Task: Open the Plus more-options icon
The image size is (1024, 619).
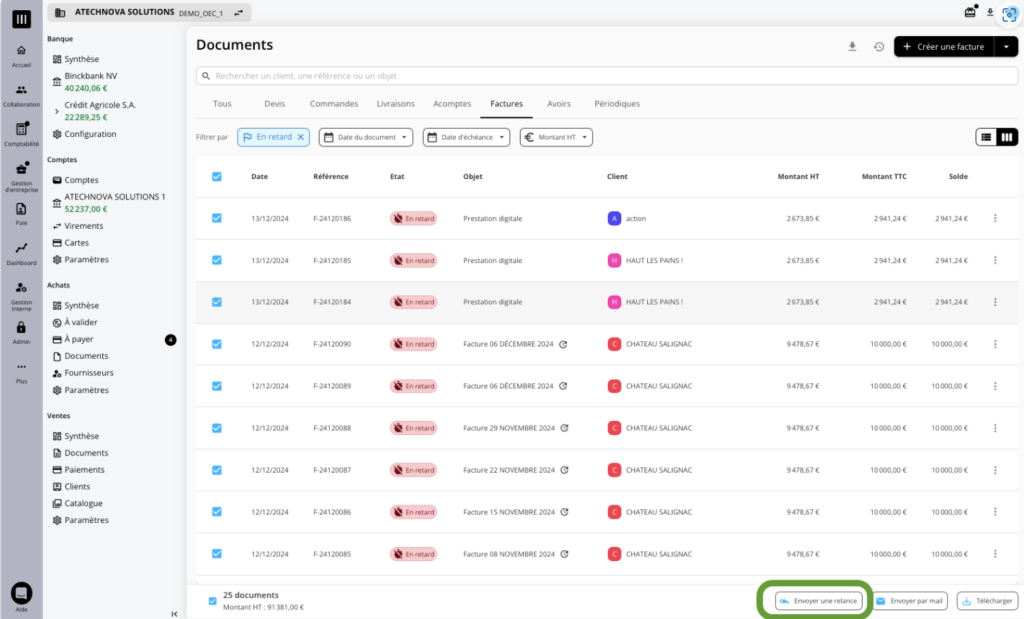Action: pyautogui.click(x=22, y=366)
